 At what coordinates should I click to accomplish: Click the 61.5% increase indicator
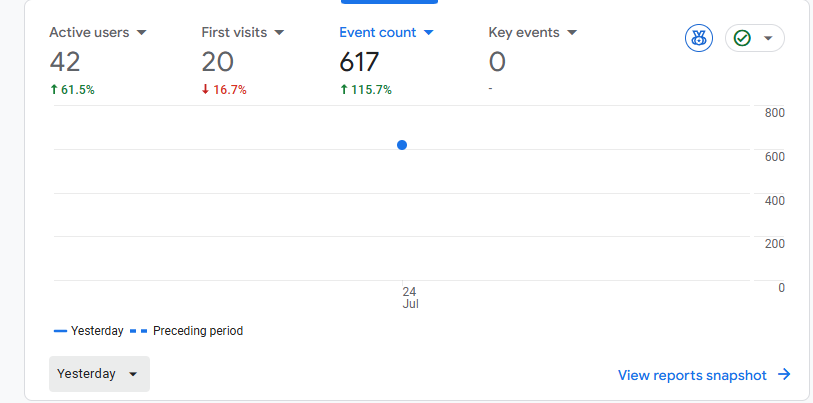pos(72,90)
